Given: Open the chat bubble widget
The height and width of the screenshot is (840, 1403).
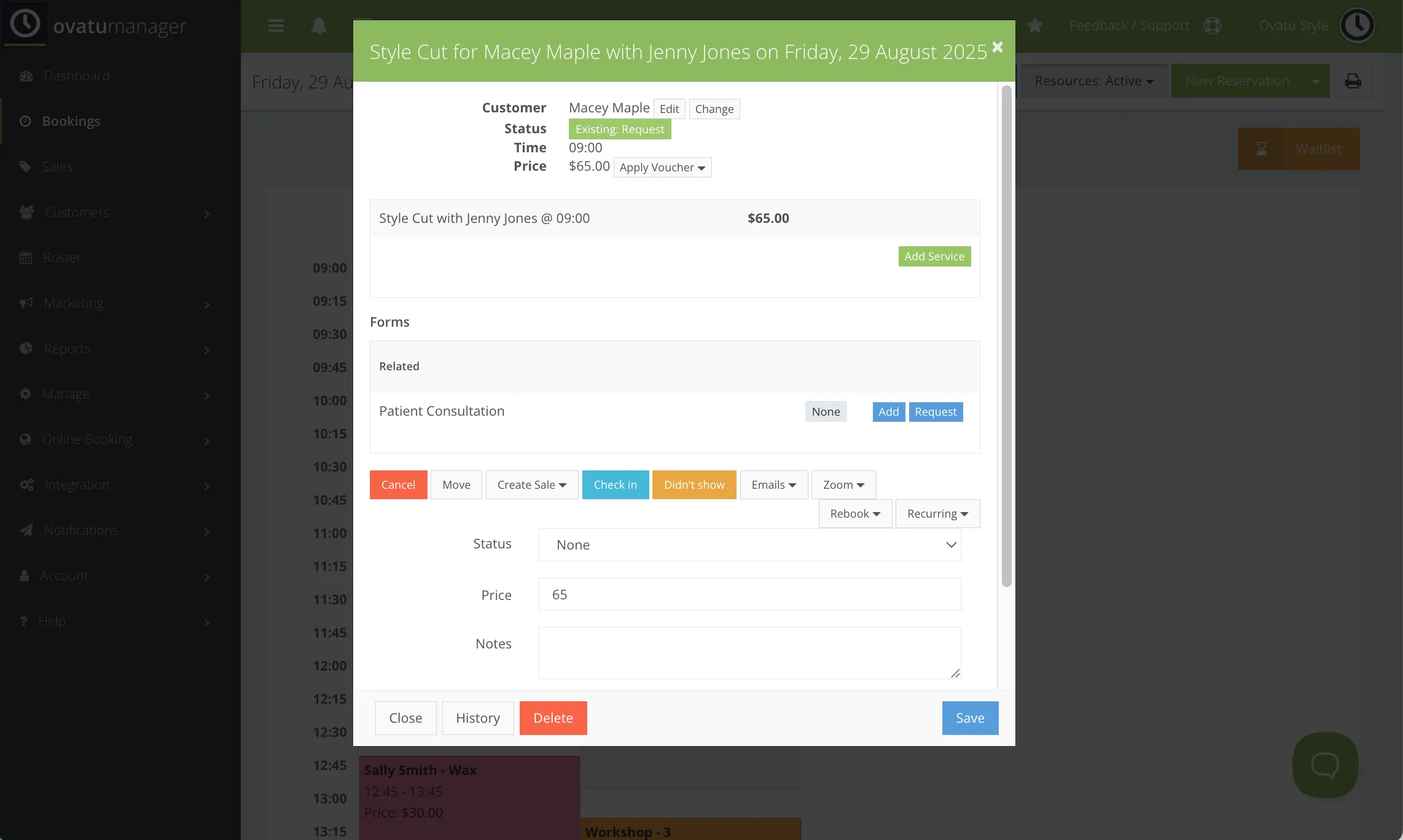Looking at the screenshot, I should pyautogui.click(x=1325, y=764).
